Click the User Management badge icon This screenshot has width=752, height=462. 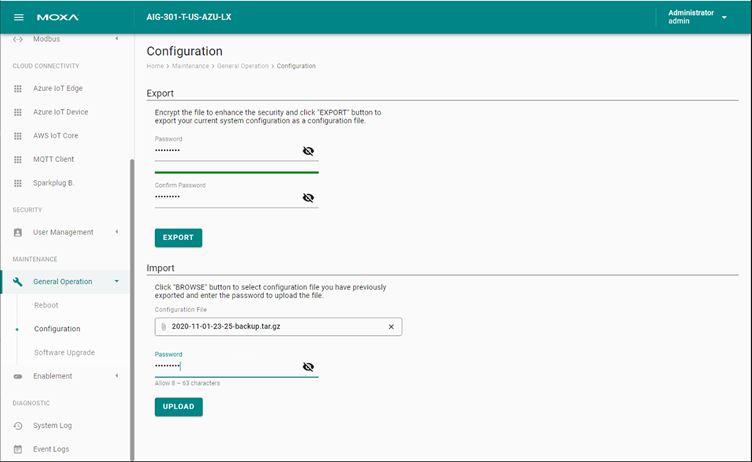[18, 232]
